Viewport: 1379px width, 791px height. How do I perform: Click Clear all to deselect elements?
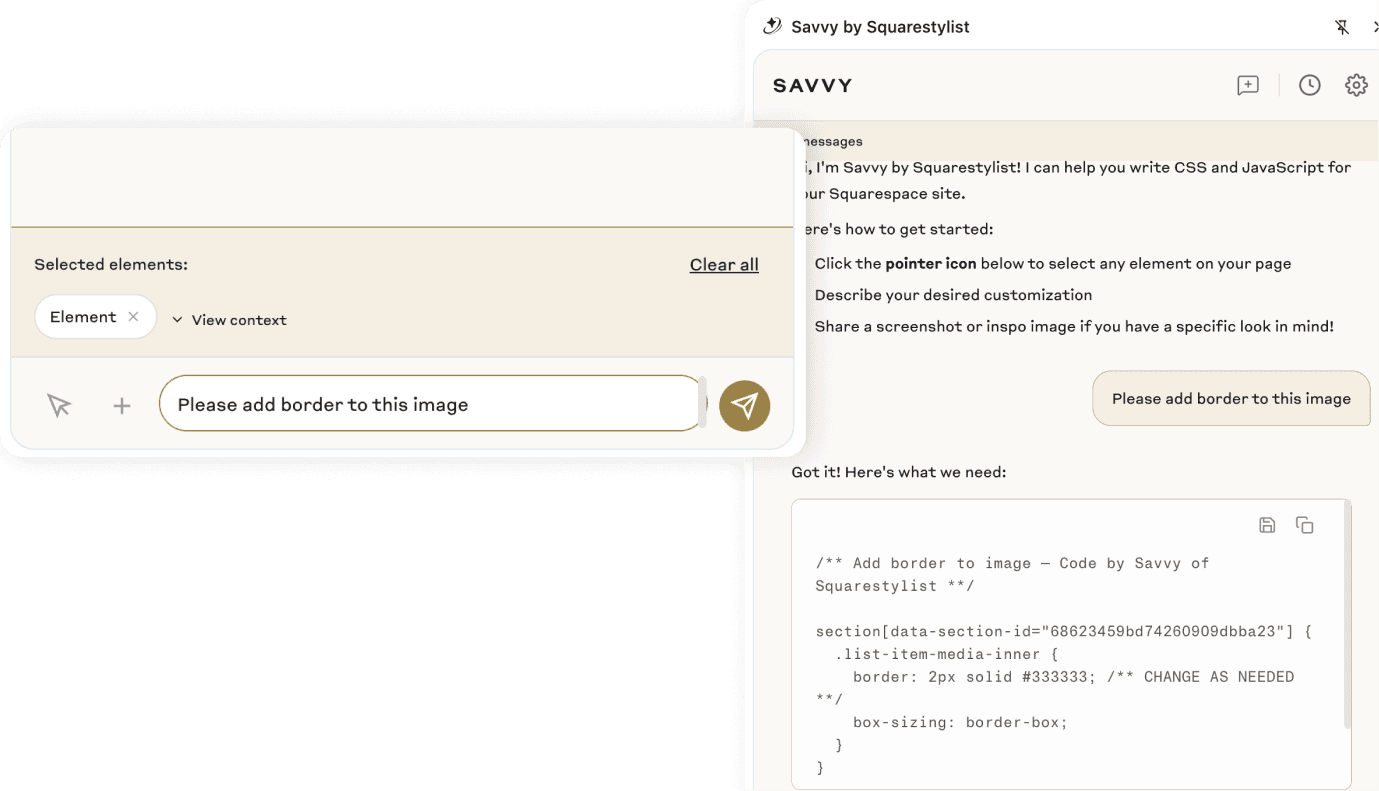pyautogui.click(x=723, y=264)
